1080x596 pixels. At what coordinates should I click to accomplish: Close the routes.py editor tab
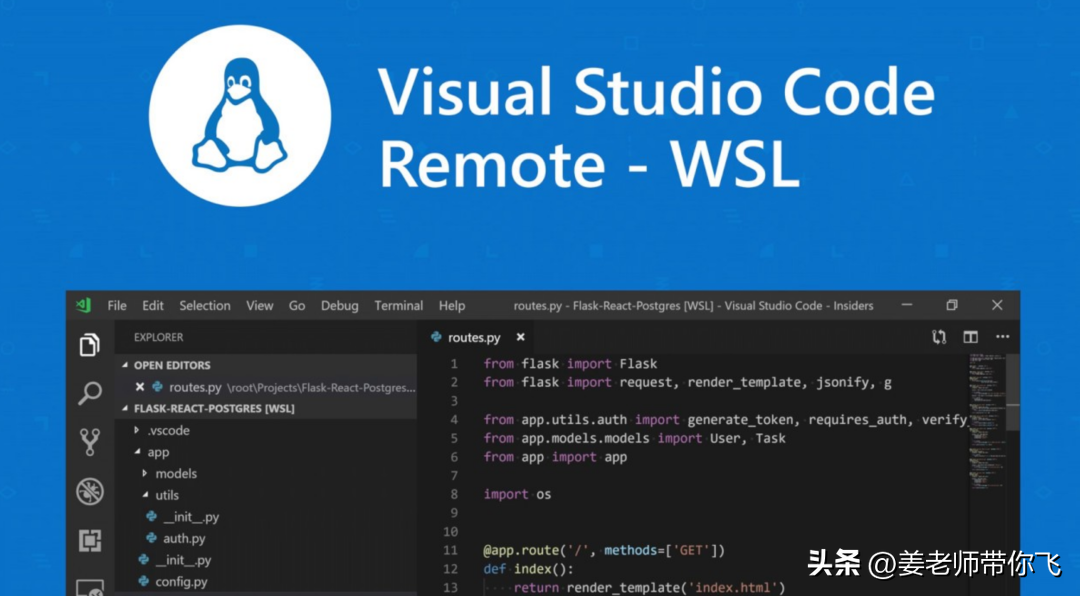click(x=519, y=338)
